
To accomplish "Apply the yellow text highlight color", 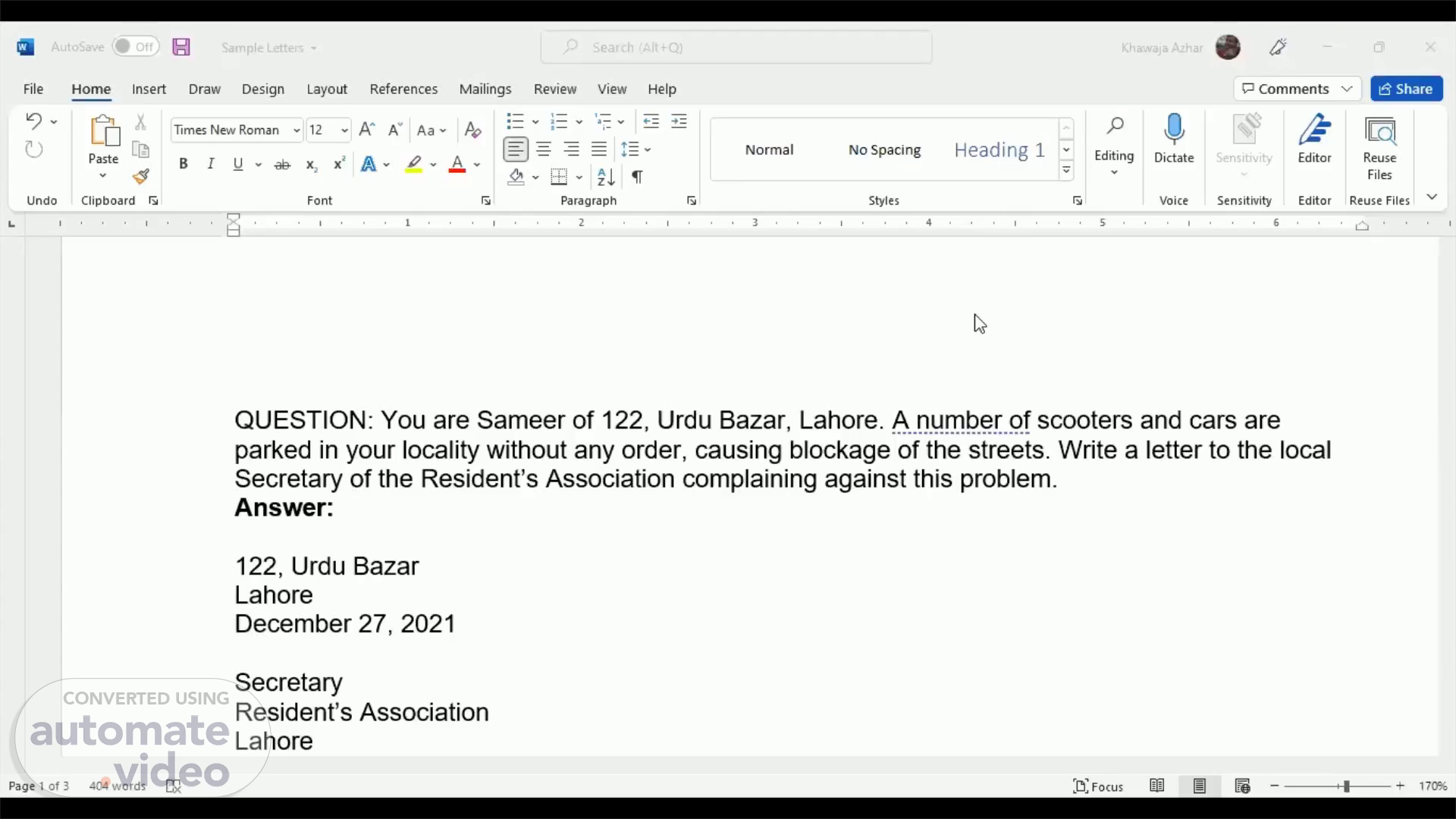I will (x=414, y=164).
